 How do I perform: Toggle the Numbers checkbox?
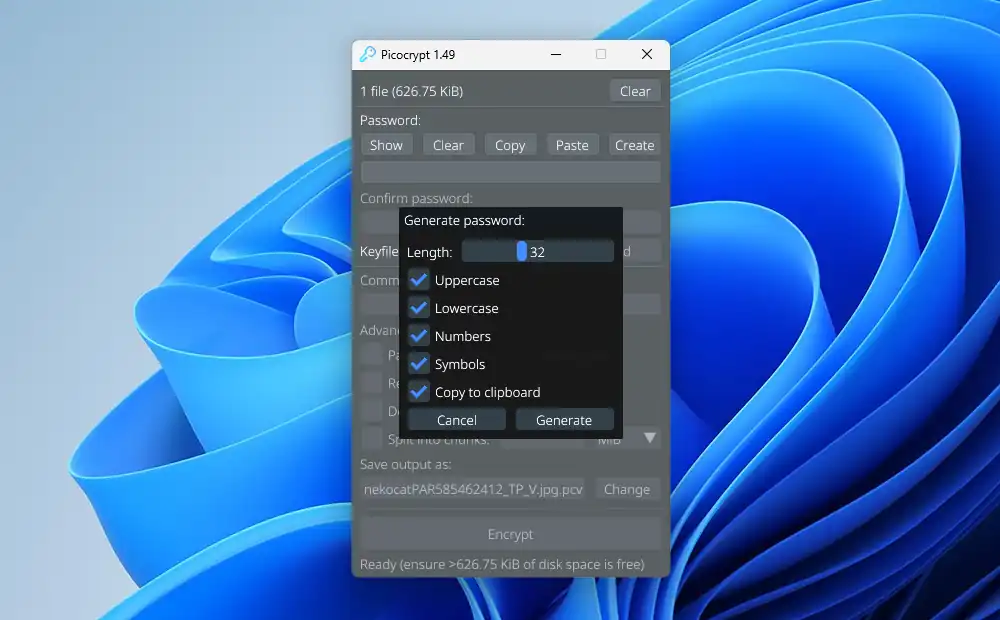coord(420,337)
